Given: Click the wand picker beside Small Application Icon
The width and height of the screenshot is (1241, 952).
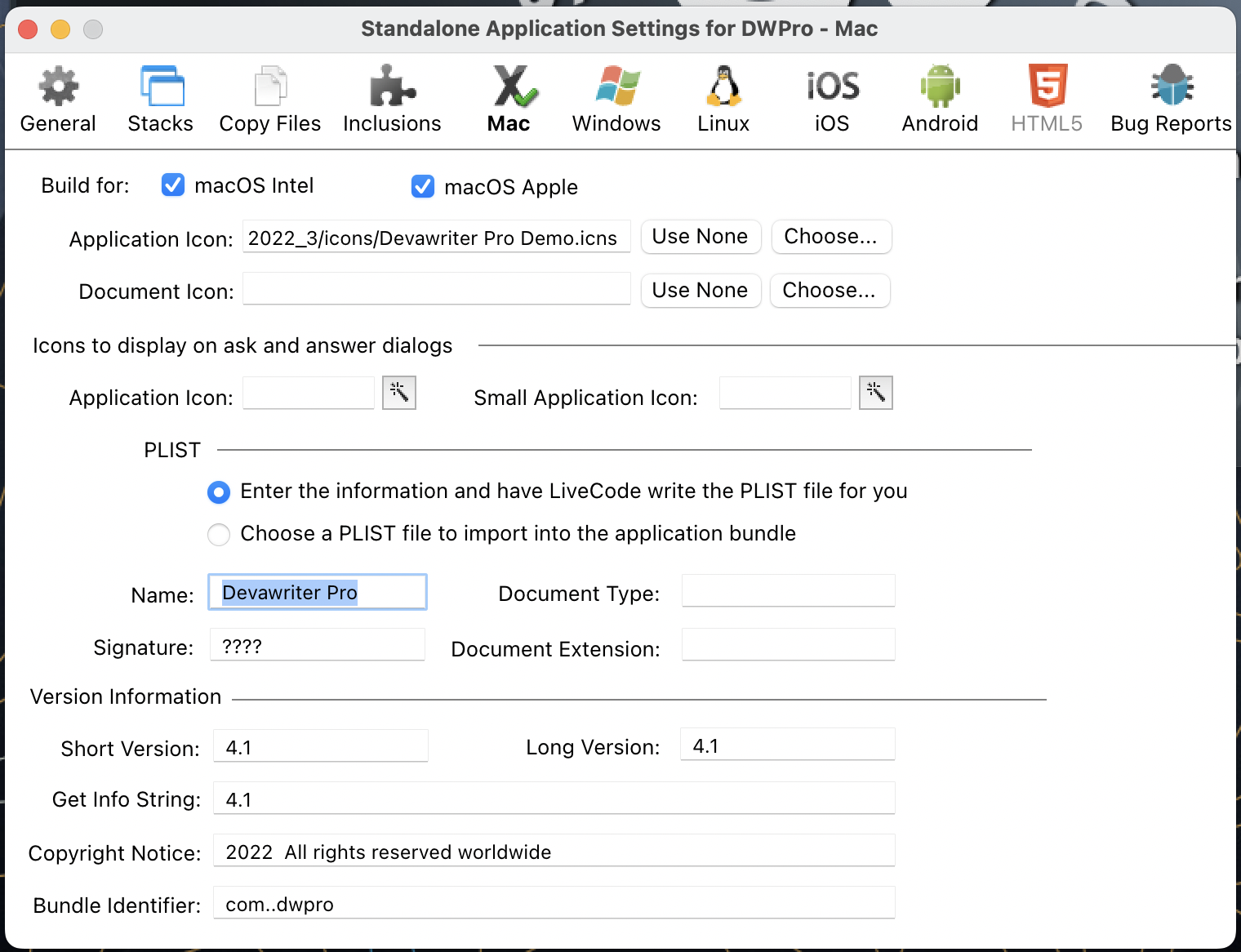Looking at the screenshot, I should click(x=875, y=393).
